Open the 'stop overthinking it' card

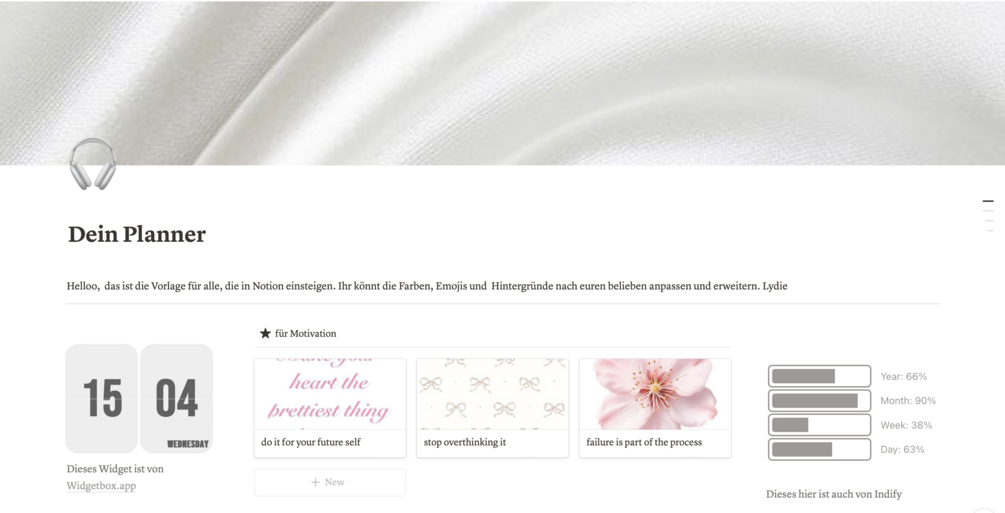(492, 408)
